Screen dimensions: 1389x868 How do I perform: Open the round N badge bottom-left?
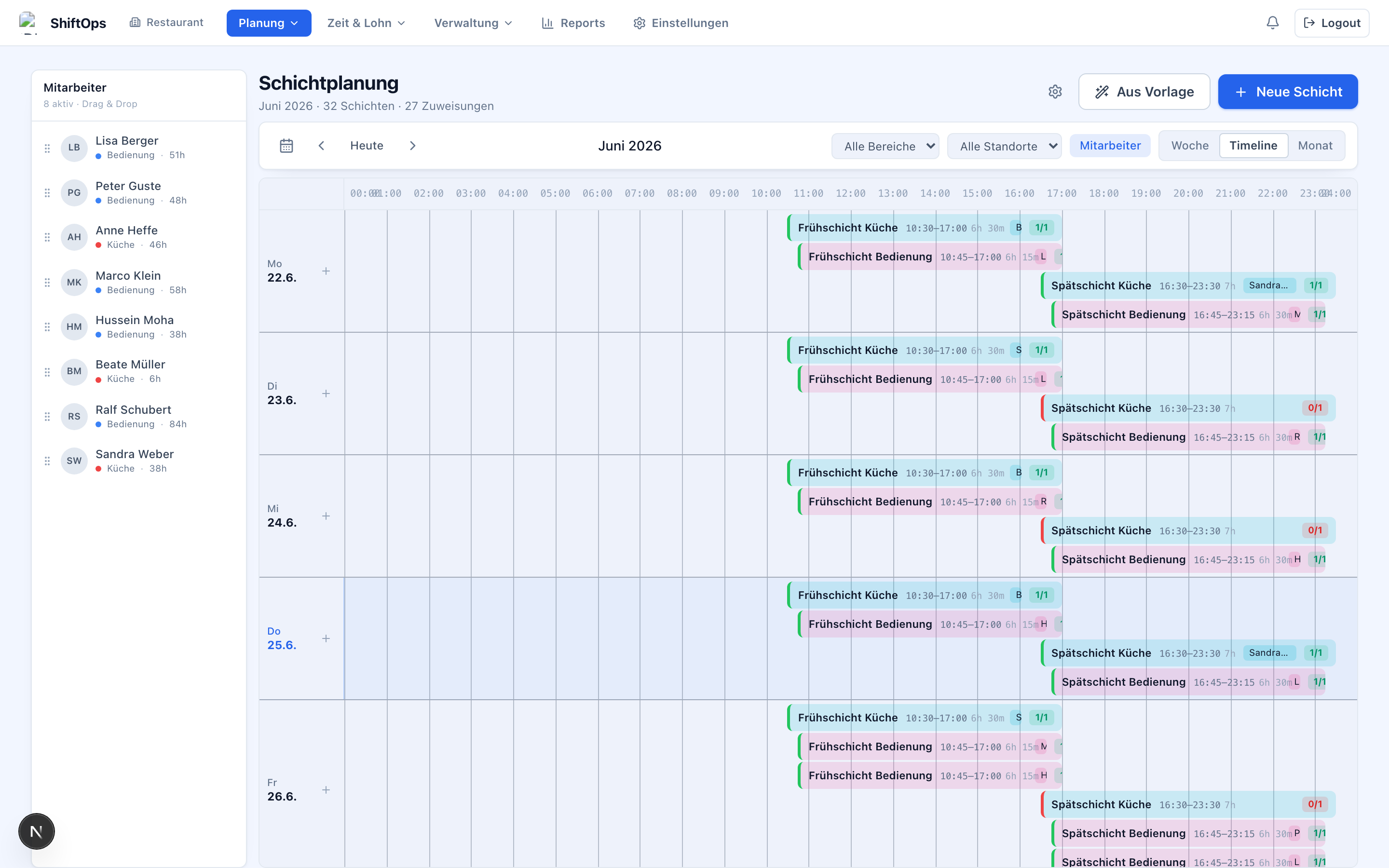[37, 831]
